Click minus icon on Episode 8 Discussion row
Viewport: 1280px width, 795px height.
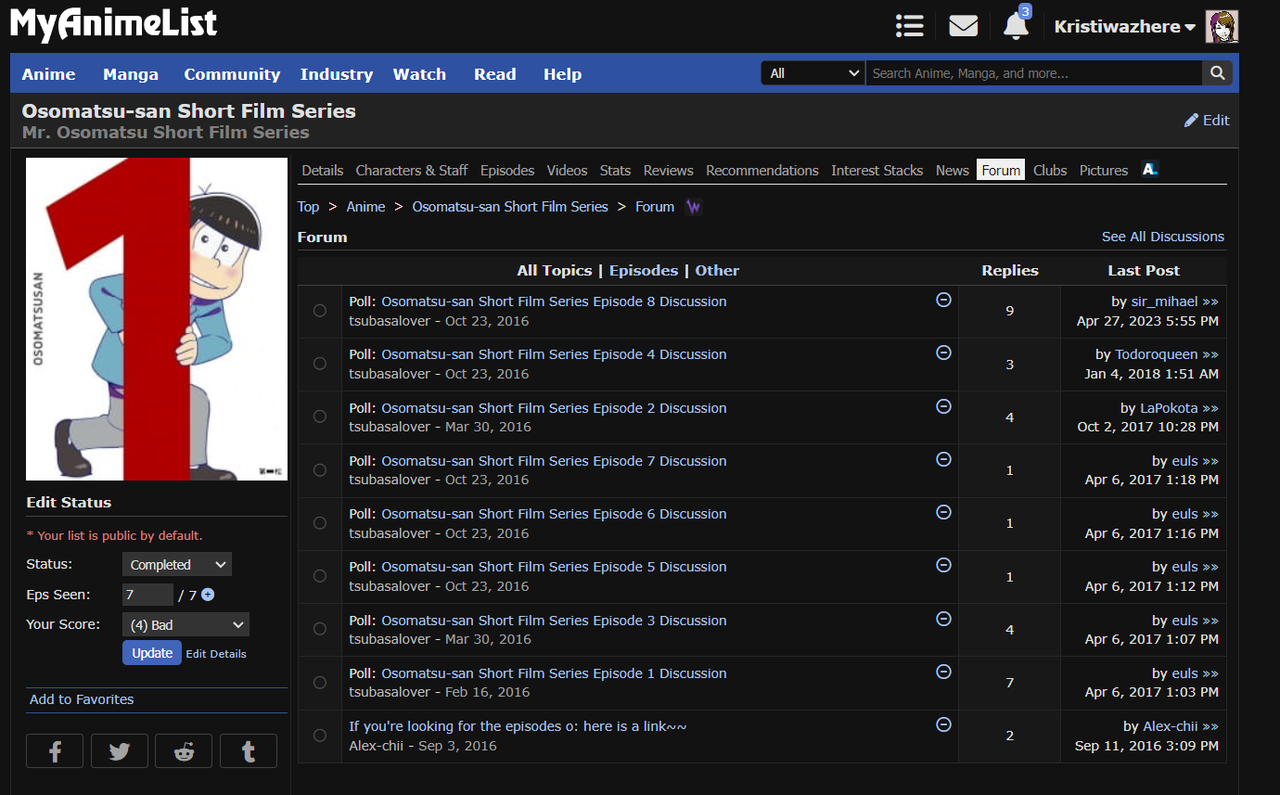[943, 300]
